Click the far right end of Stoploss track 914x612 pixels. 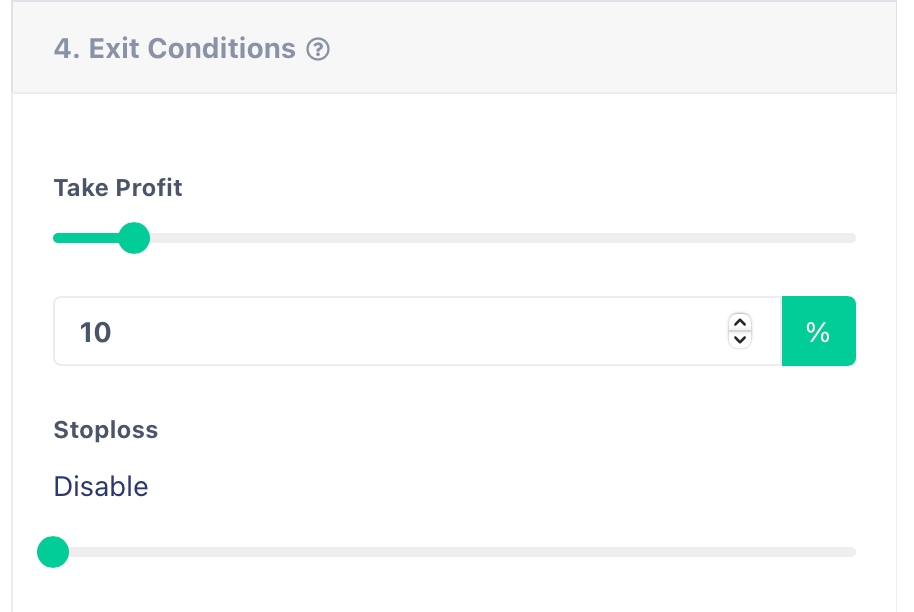point(850,551)
